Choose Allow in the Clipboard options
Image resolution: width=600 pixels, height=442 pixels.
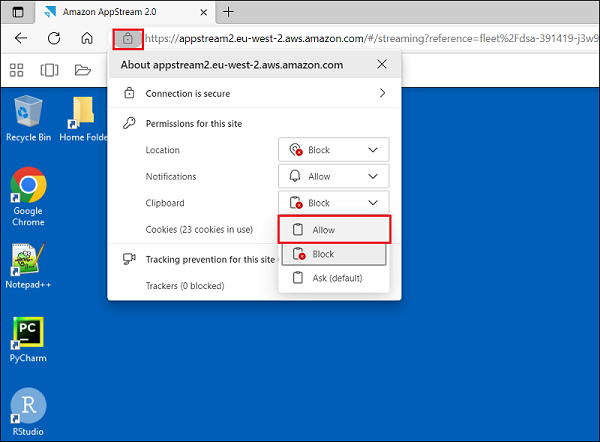(x=334, y=230)
